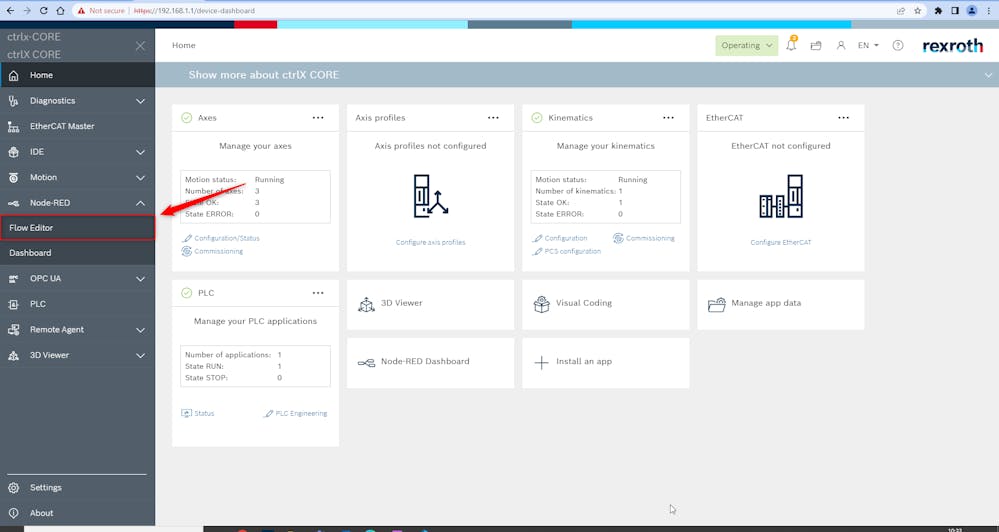Bookmark page with star icon
Screen dimensions: 999x532
click(917, 10)
